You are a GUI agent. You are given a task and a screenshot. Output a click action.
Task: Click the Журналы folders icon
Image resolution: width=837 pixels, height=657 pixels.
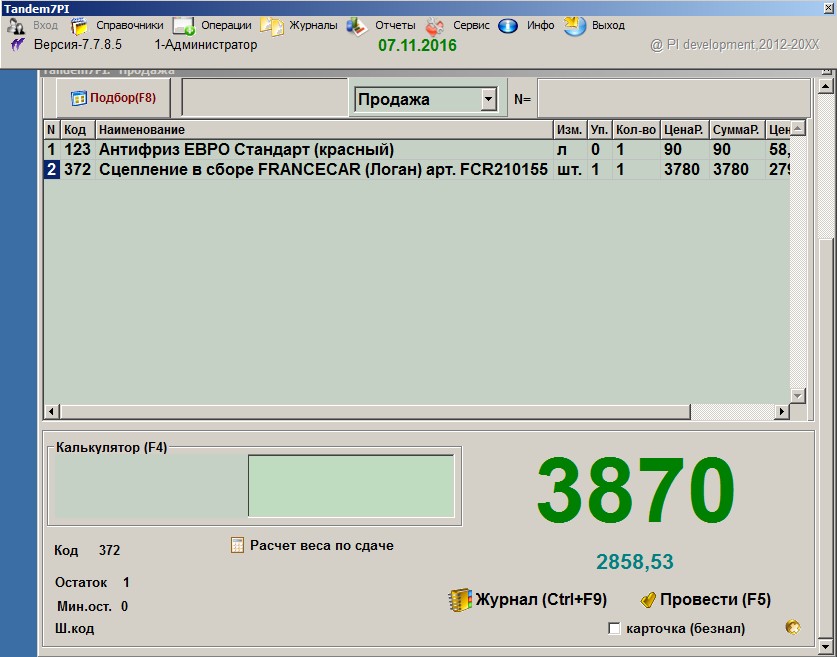click(x=272, y=26)
